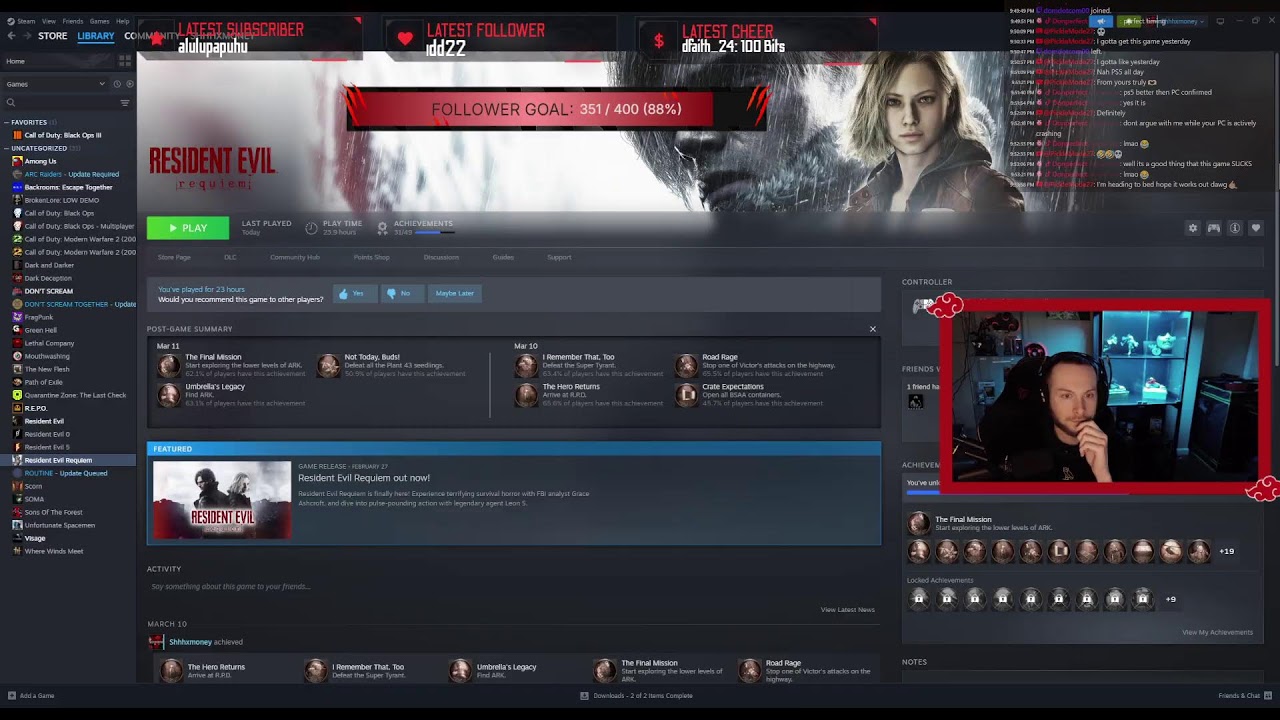Click Add a Game button
Image resolution: width=1280 pixels, height=720 pixels.
pyautogui.click(x=31, y=695)
